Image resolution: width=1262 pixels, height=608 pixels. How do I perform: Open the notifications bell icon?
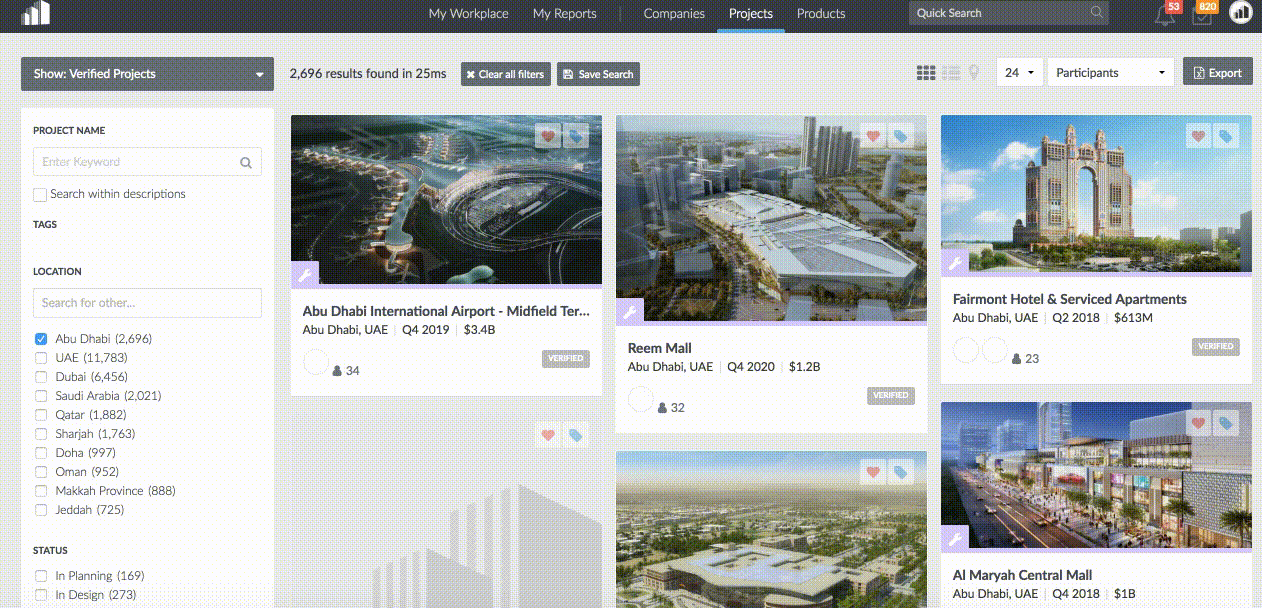pos(1164,15)
